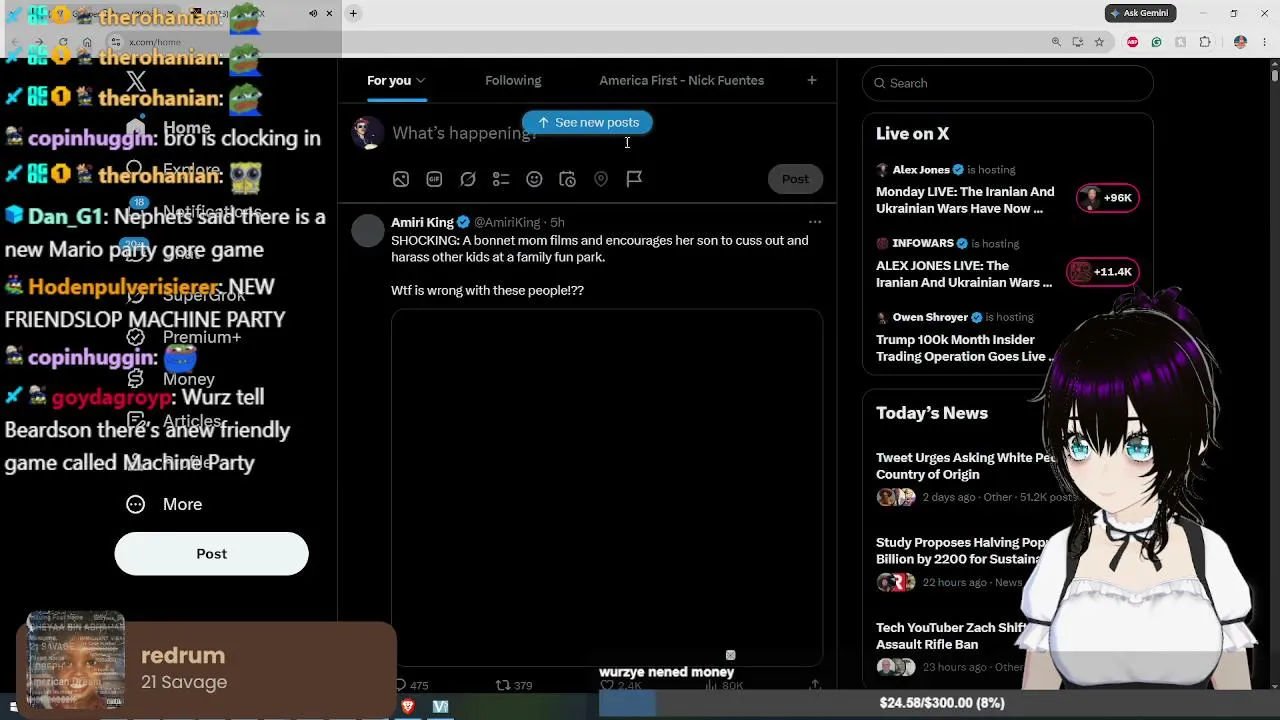Open Amiri King profile link
1280x720 pixels.
point(422,222)
